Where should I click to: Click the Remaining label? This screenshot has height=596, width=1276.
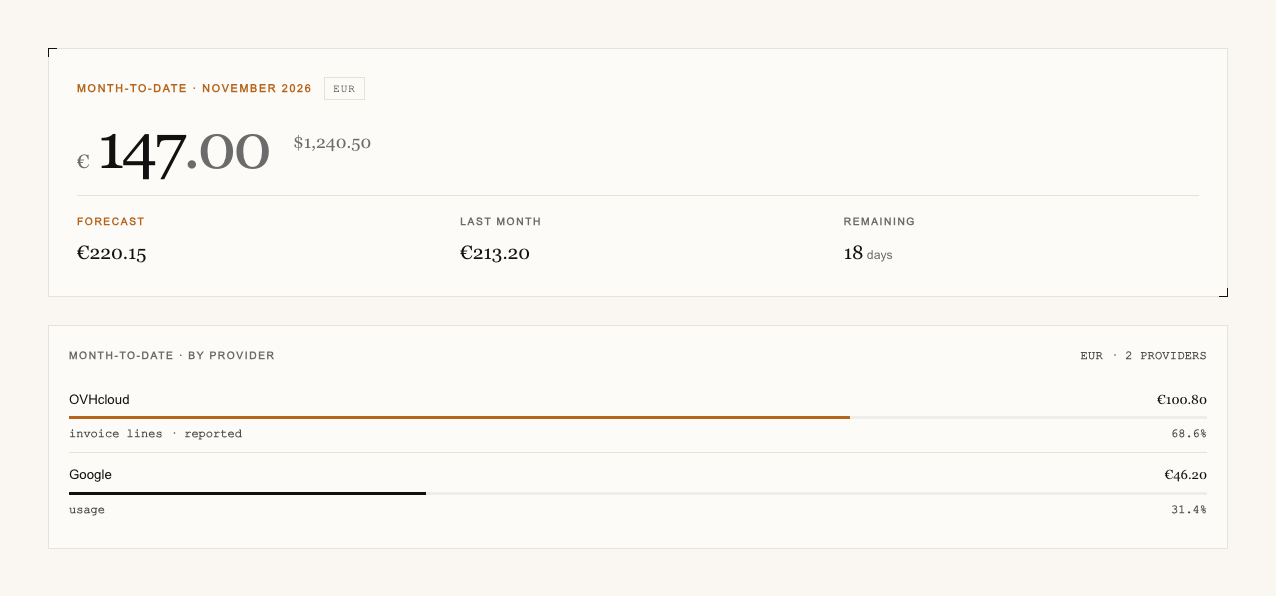pyautogui.click(x=879, y=222)
